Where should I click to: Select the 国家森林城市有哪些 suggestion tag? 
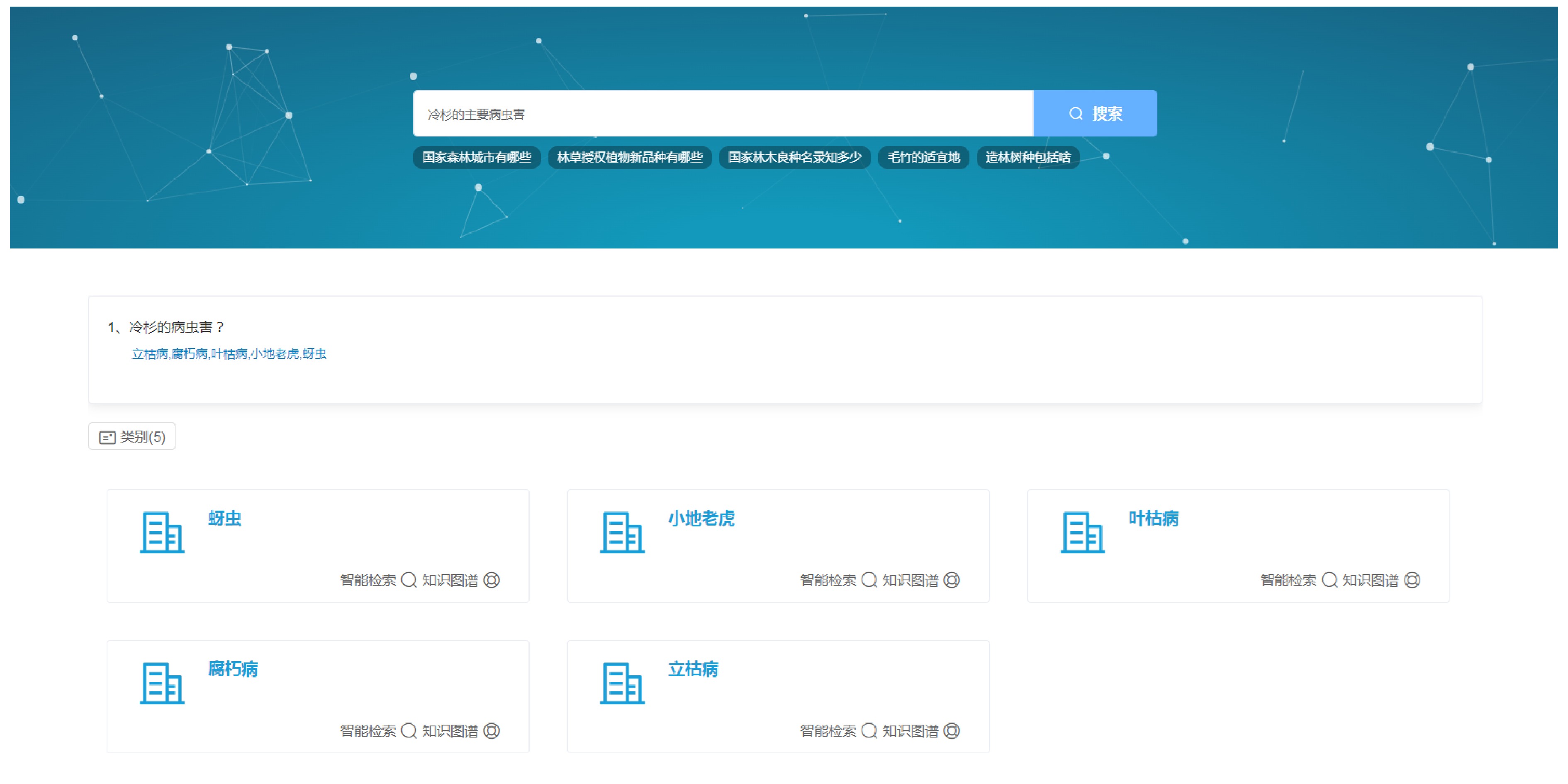(x=477, y=158)
